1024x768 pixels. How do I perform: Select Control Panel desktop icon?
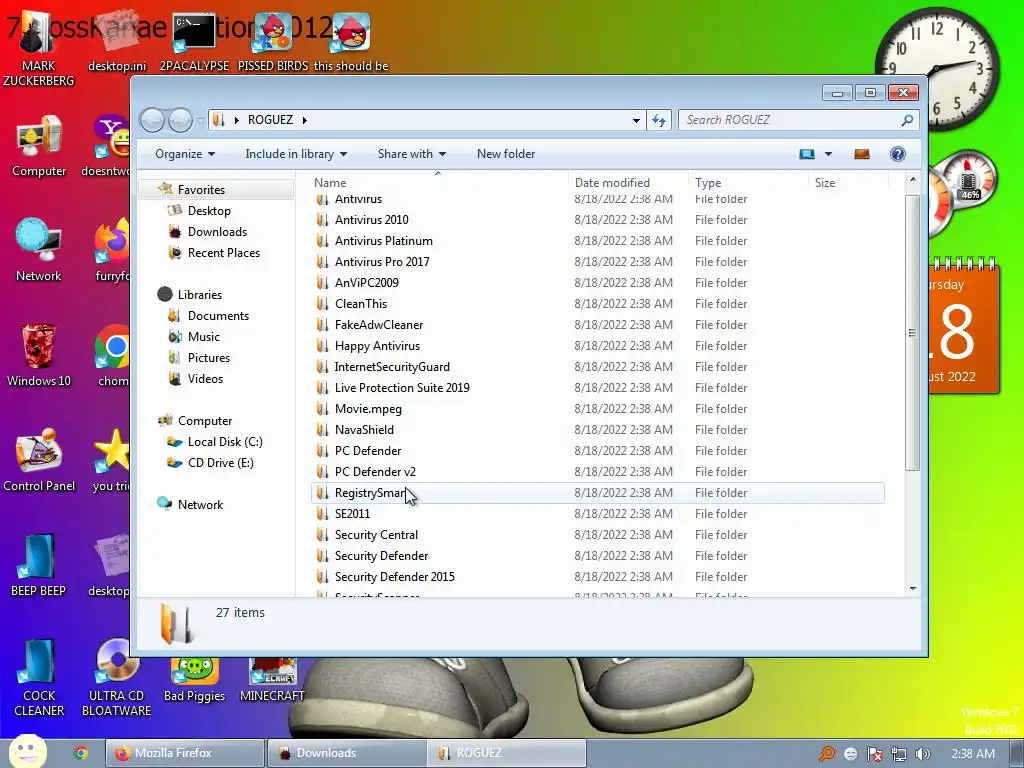(x=39, y=460)
